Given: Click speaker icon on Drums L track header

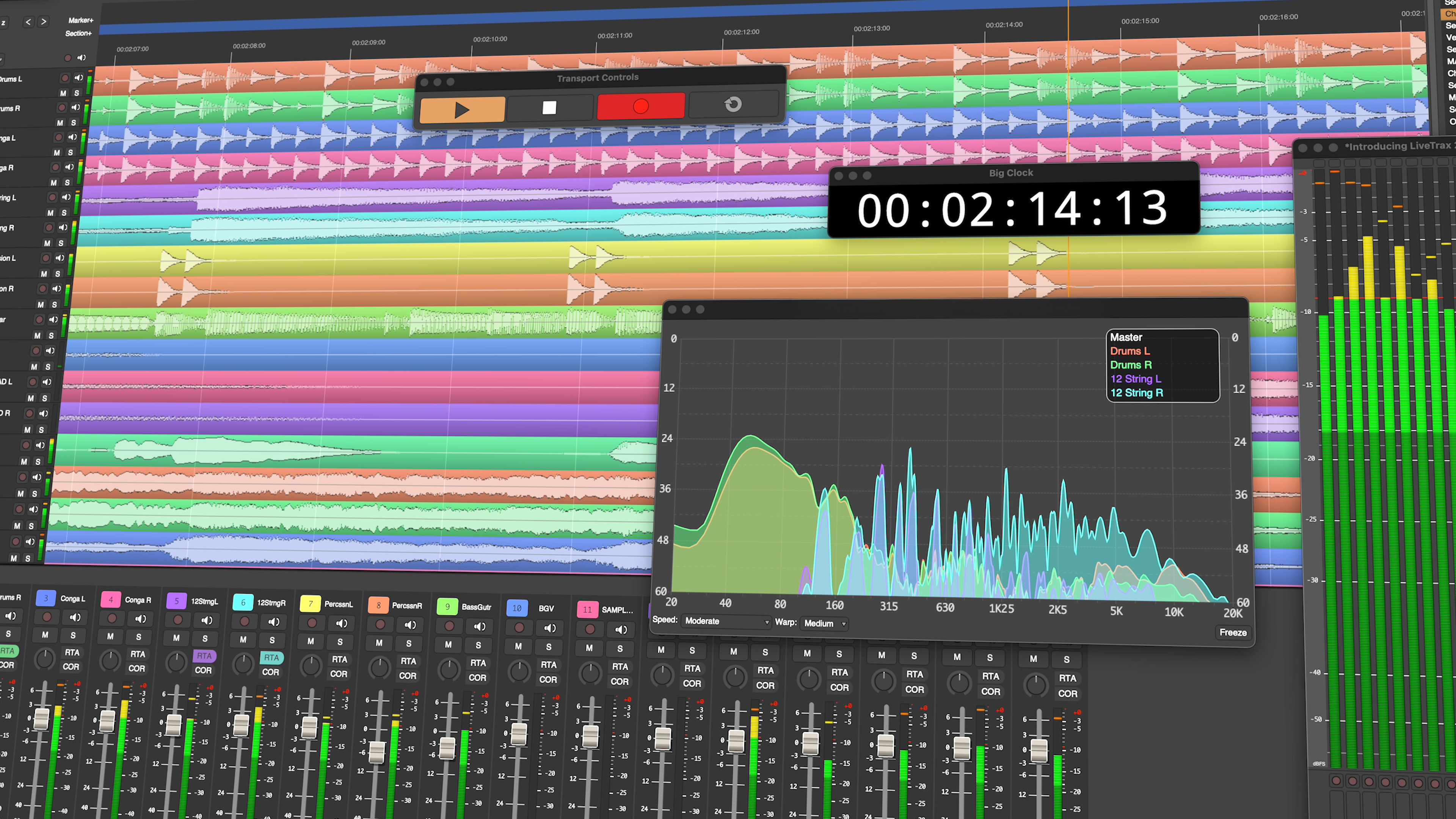Looking at the screenshot, I should (78, 78).
